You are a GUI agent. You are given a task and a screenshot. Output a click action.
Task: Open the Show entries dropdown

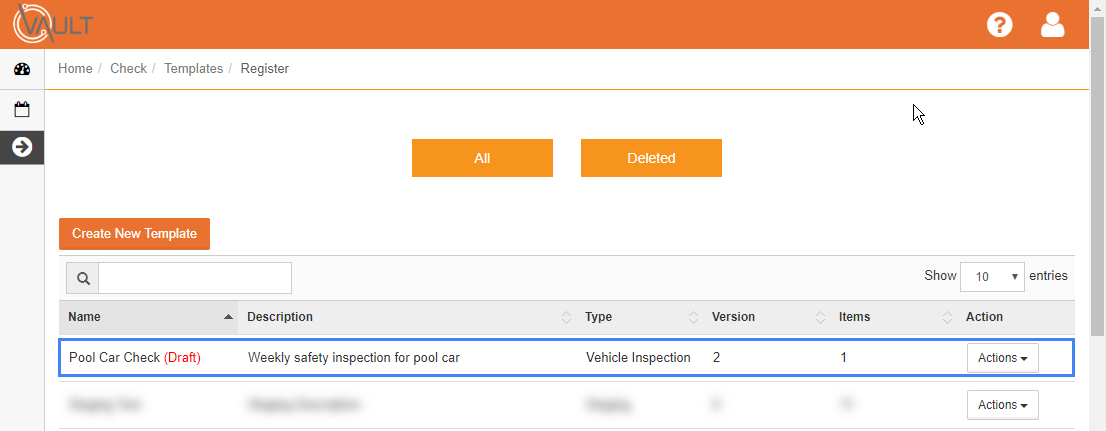click(992, 277)
